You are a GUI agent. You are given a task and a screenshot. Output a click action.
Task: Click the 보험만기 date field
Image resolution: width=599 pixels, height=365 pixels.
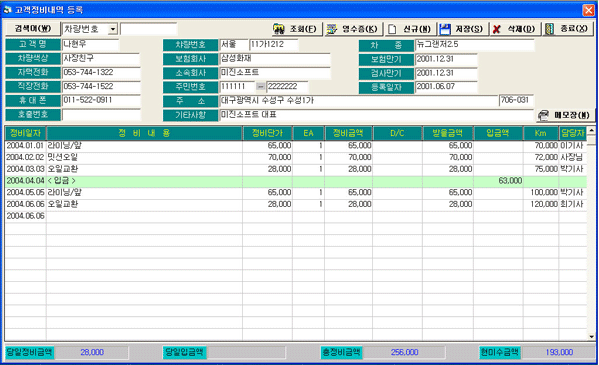pos(446,59)
